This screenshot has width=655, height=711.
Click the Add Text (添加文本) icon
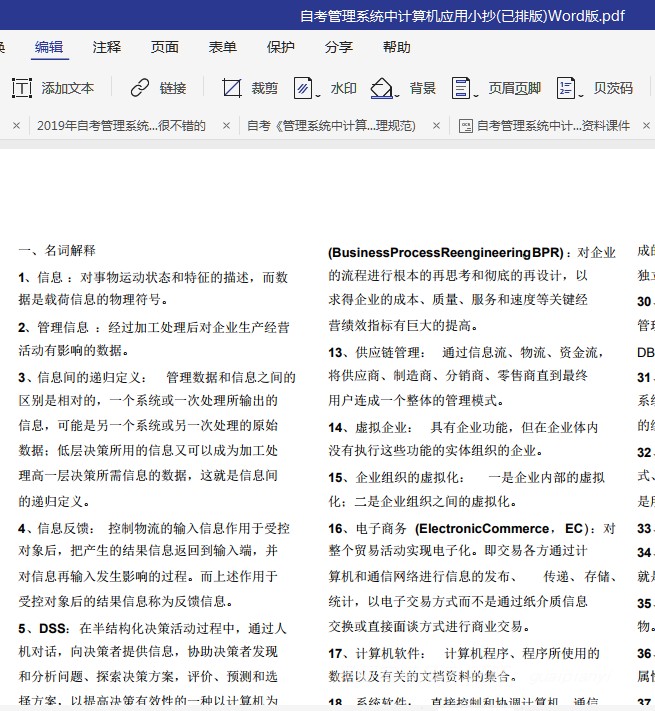22,88
